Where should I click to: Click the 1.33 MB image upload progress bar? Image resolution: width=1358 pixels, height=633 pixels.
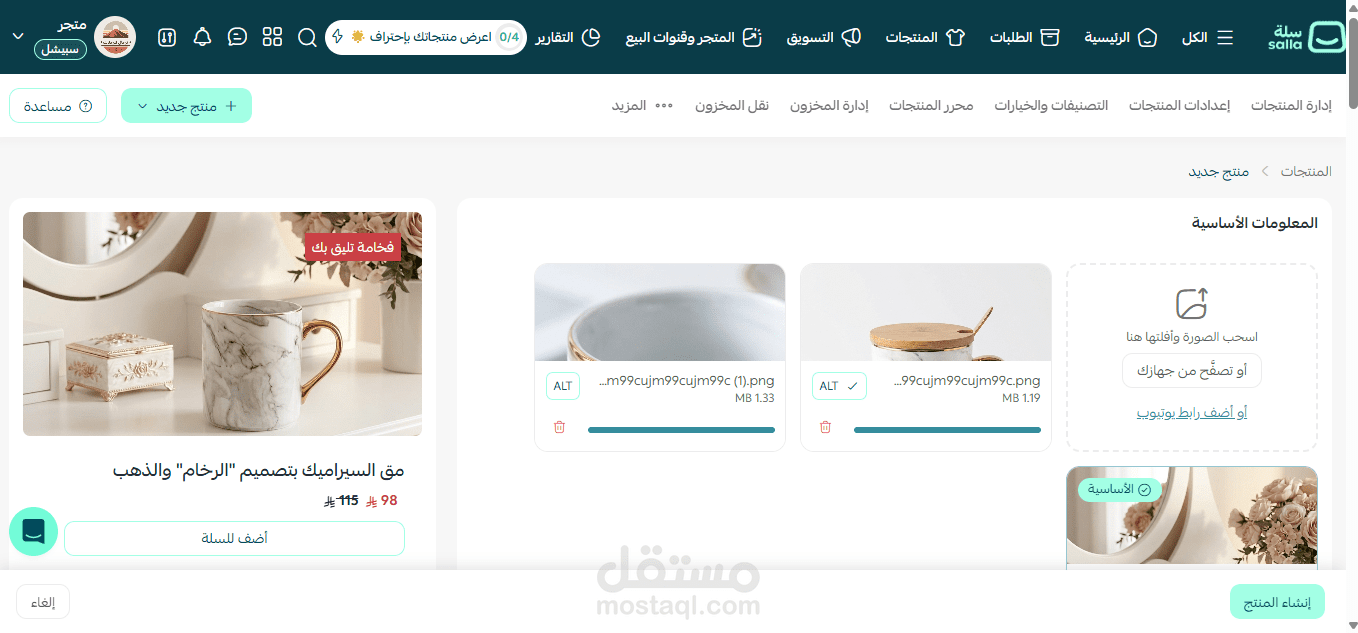(681, 430)
